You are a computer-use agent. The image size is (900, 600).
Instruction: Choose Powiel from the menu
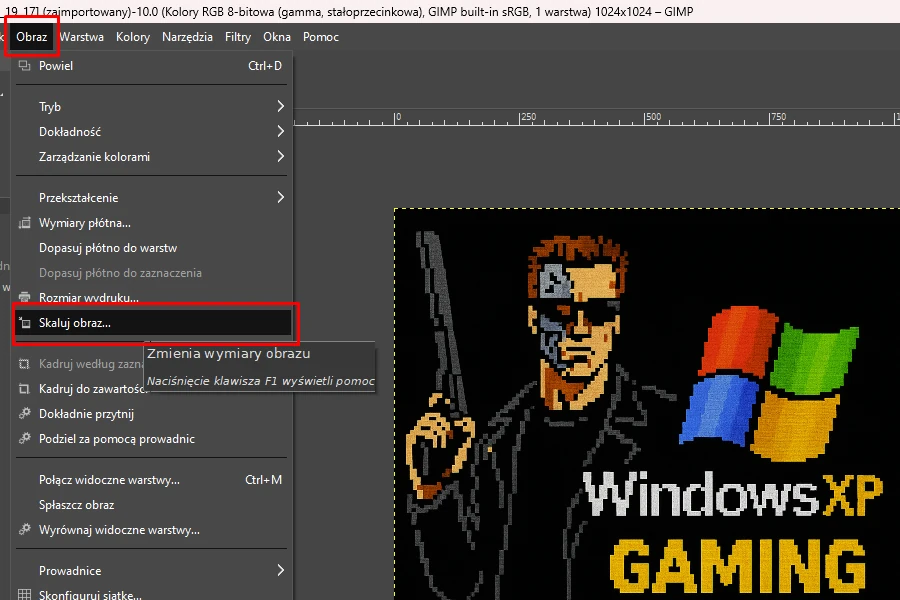click(152, 65)
